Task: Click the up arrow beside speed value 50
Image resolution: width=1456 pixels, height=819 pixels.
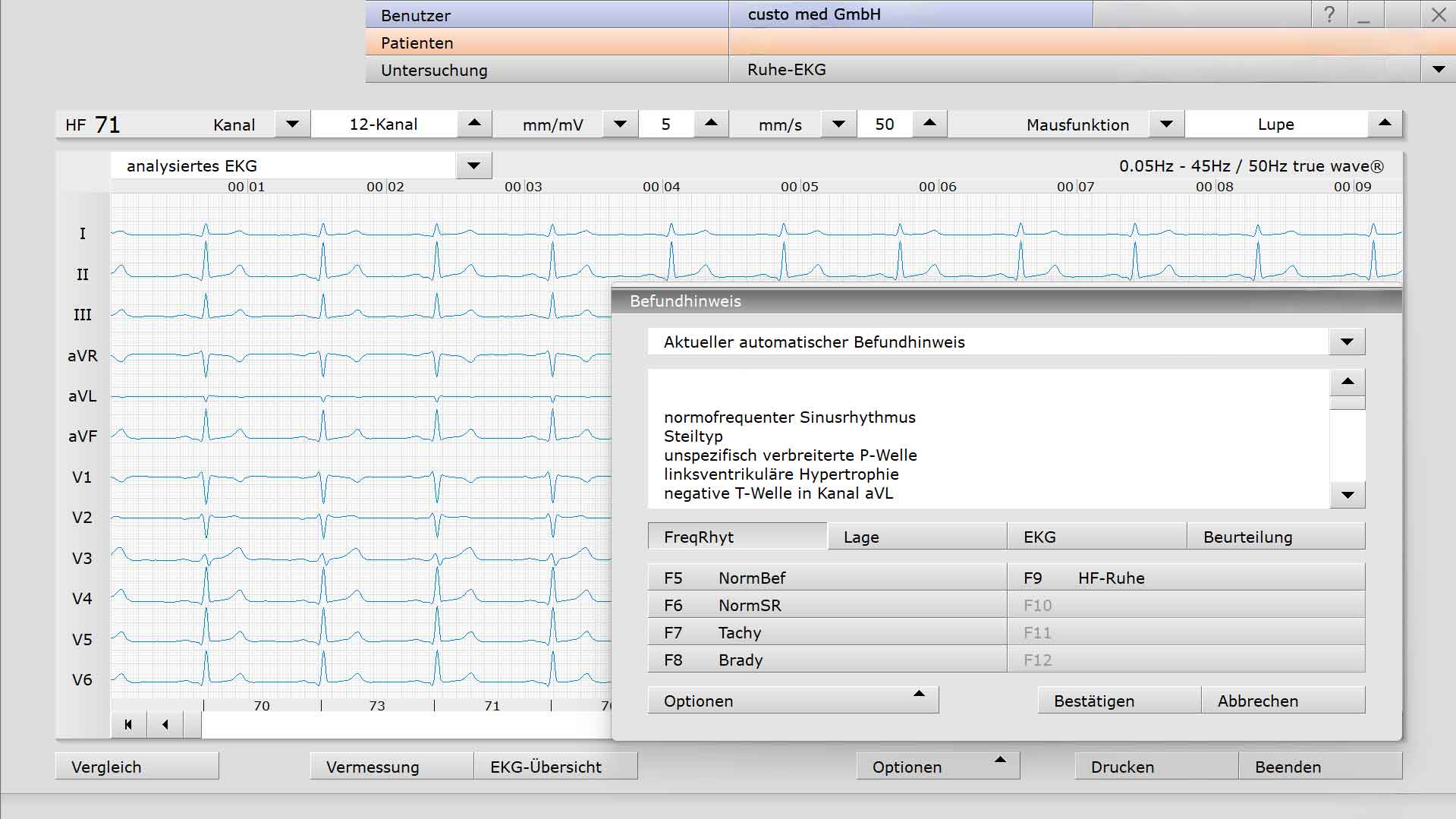Action: coord(929,124)
